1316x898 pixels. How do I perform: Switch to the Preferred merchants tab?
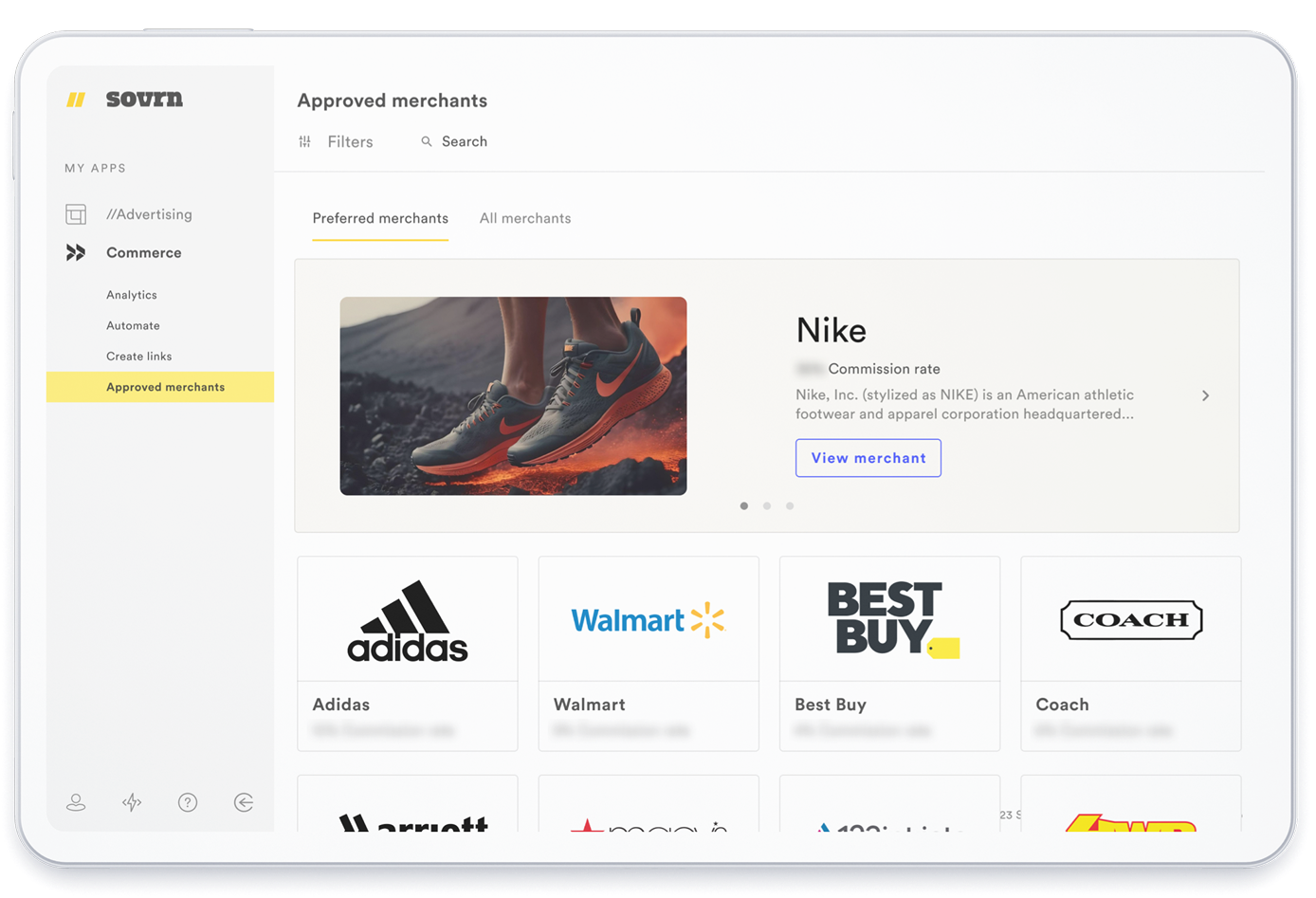(x=380, y=218)
